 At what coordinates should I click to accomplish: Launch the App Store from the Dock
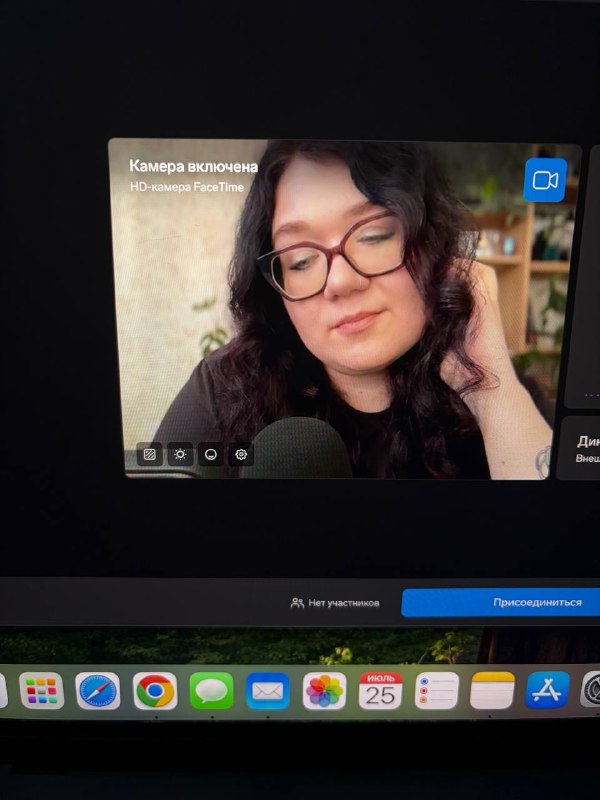[x=547, y=691]
